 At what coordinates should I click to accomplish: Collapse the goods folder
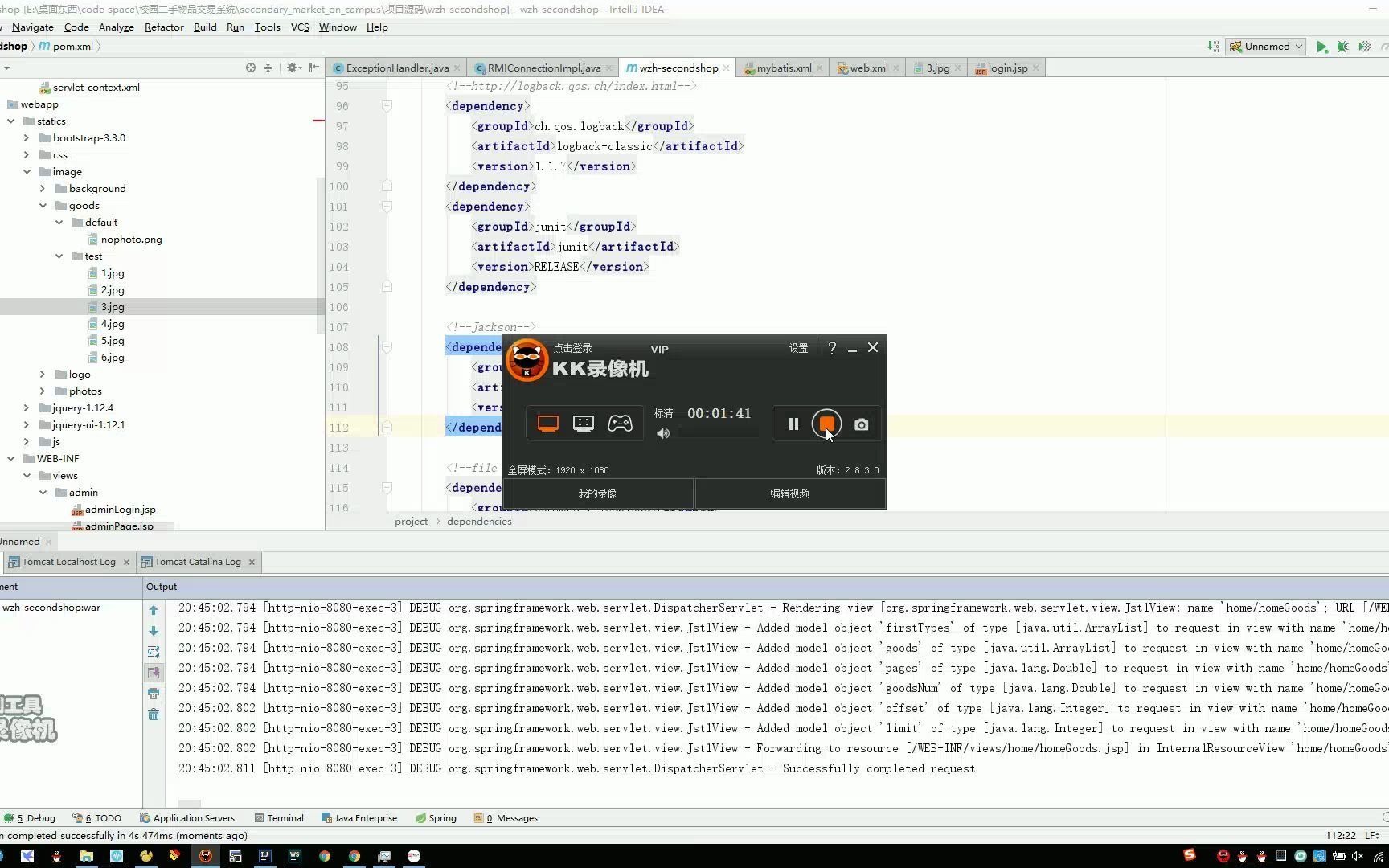[43, 206]
